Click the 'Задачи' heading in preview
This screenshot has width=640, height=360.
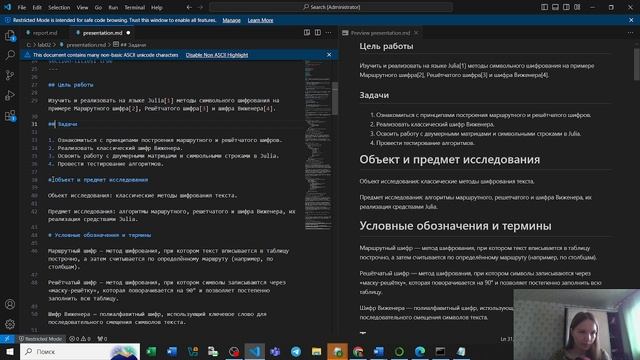(374, 95)
